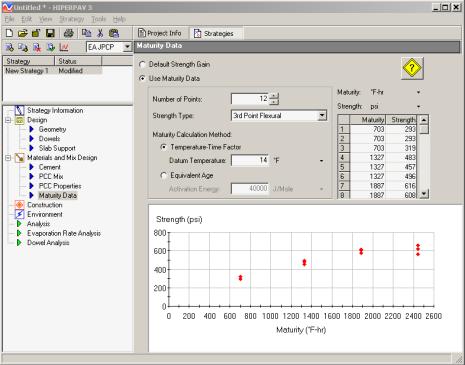Viewport: 465px width, 365px height.
Task: Click the Paste clipboard icon
Action: (114, 33)
